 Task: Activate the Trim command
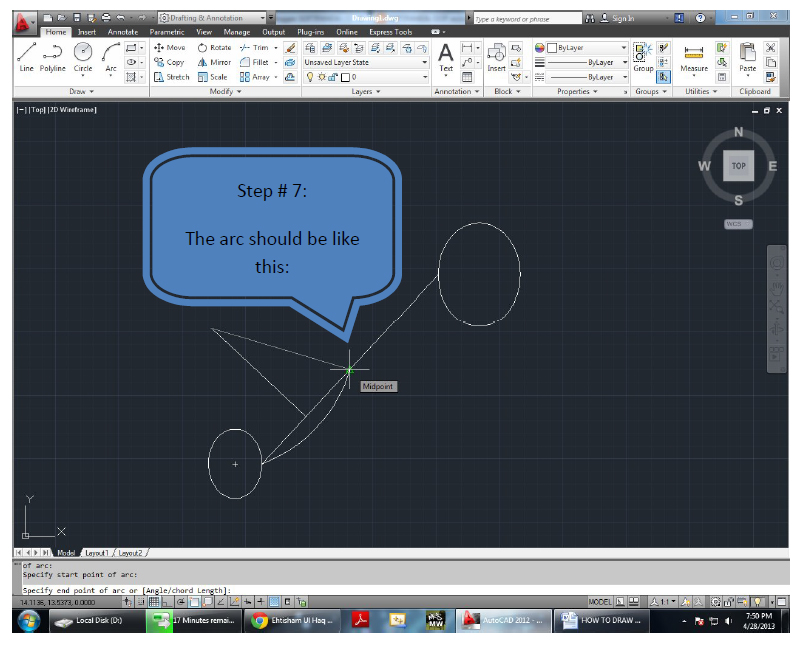261,47
